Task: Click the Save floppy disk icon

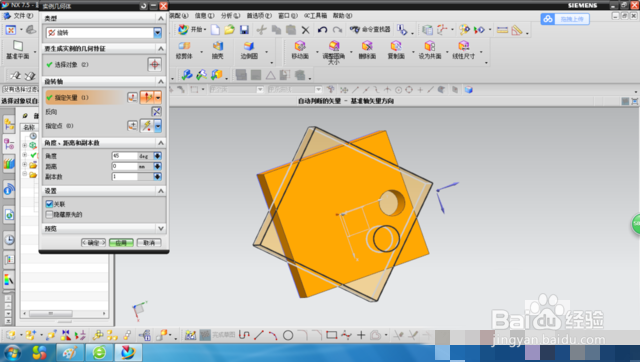Action: pyautogui.click(x=244, y=30)
